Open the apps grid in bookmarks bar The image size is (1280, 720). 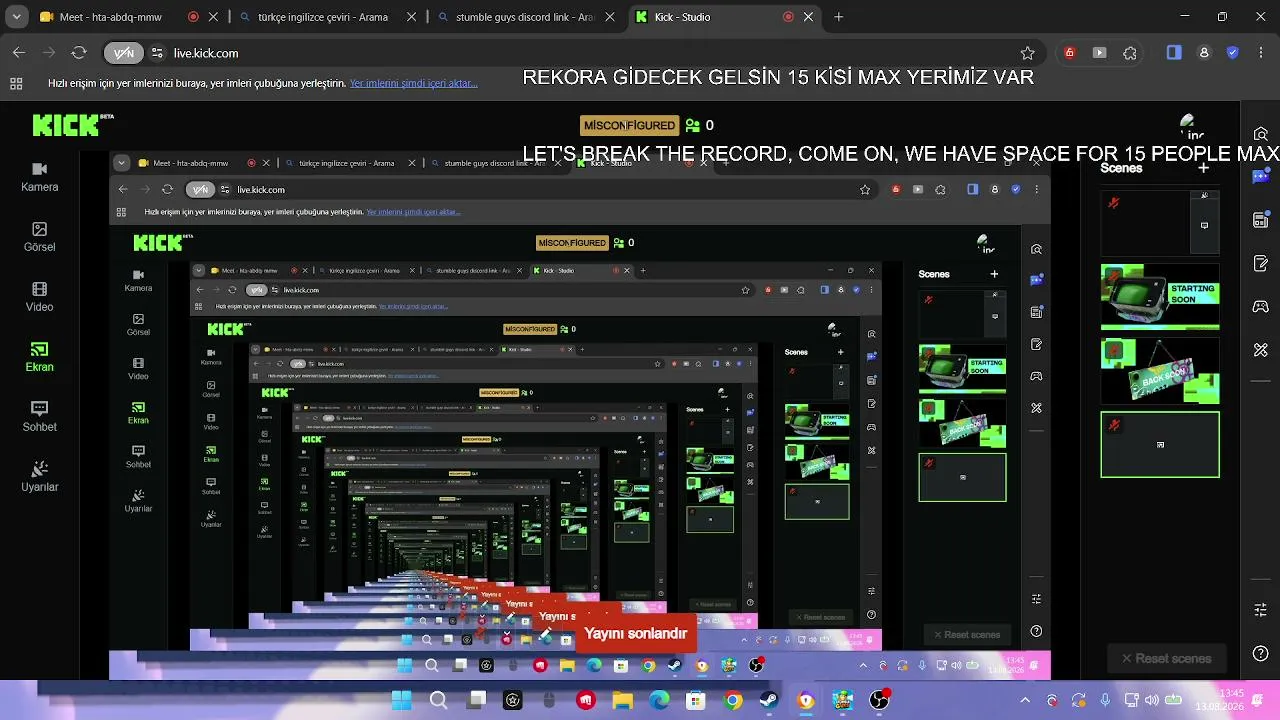(x=16, y=84)
